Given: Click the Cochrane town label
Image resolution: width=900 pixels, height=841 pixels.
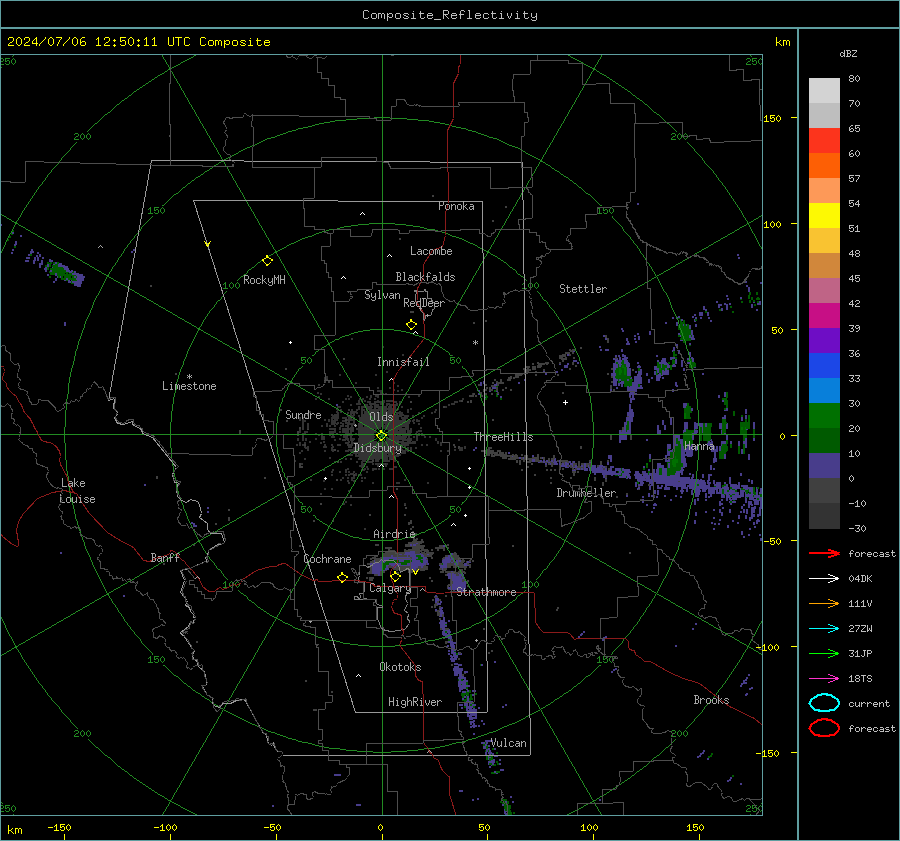Looking at the screenshot, I should click(x=327, y=559).
